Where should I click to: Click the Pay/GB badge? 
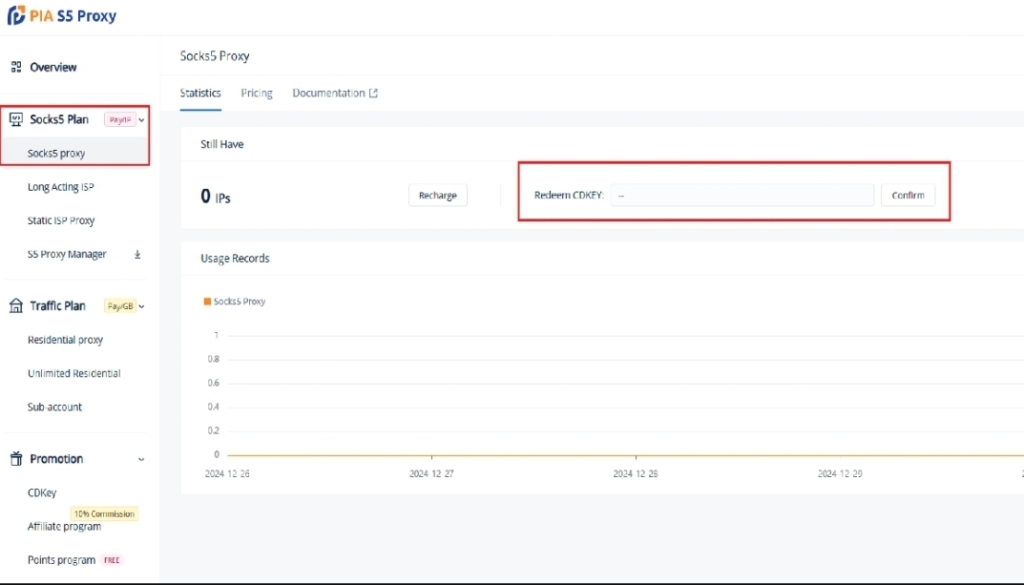pyautogui.click(x=120, y=306)
